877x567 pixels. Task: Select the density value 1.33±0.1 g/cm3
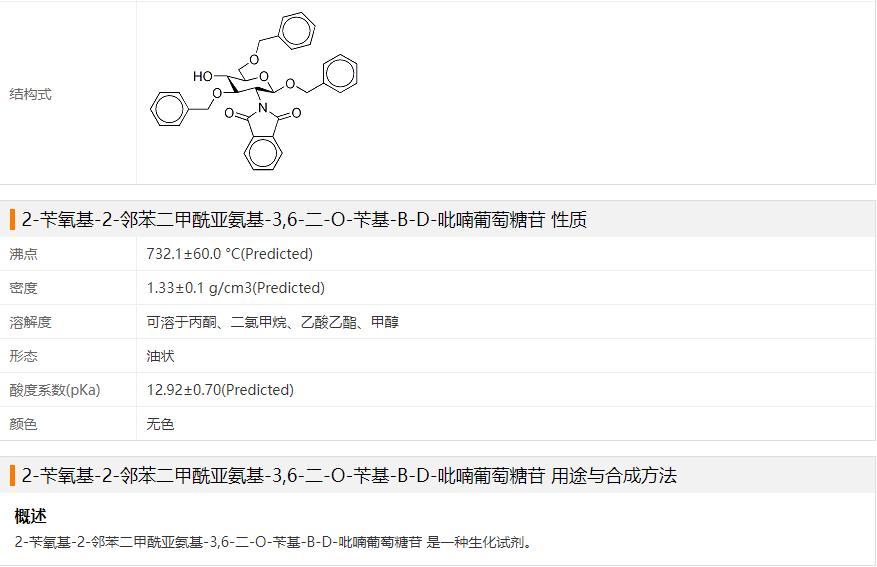point(235,288)
